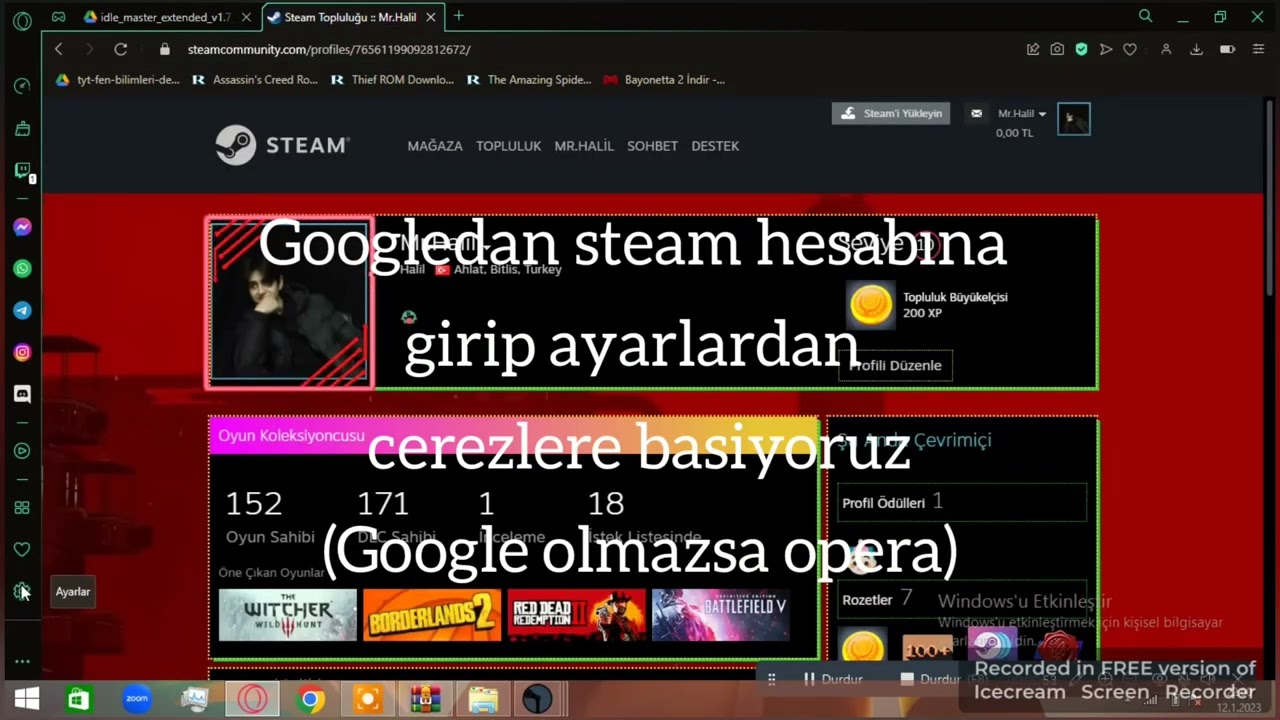The image size is (1280, 720).
Task: Open Bayonetta 2 İndir bookmark
Action: pos(665,79)
